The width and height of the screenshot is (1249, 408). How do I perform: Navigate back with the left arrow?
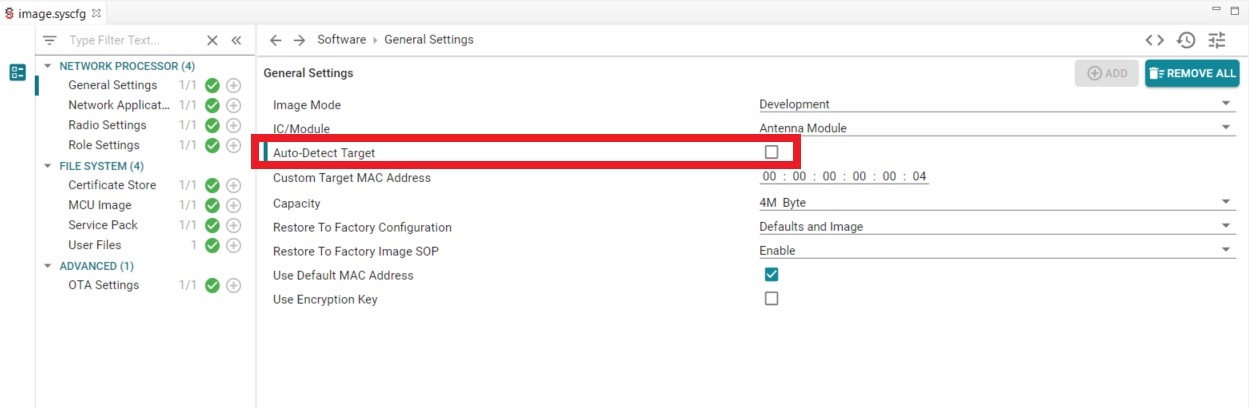point(276,40)
